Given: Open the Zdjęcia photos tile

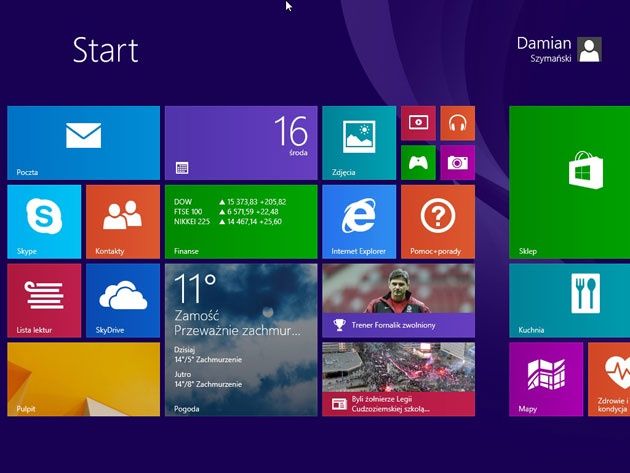Looking at the screenshot, I should tap(359, 143).
